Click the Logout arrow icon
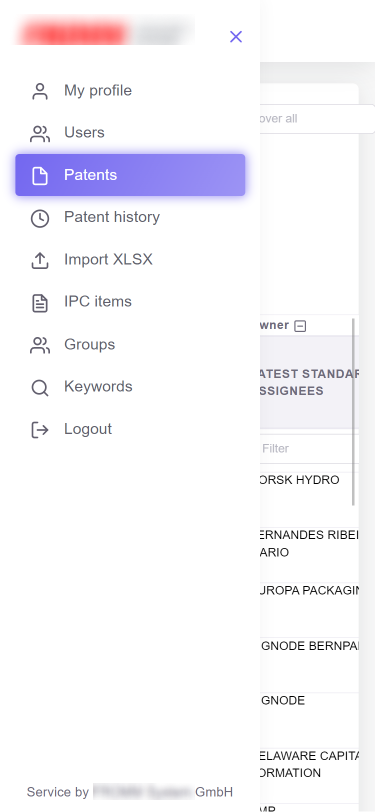 (x=40, y=430)
